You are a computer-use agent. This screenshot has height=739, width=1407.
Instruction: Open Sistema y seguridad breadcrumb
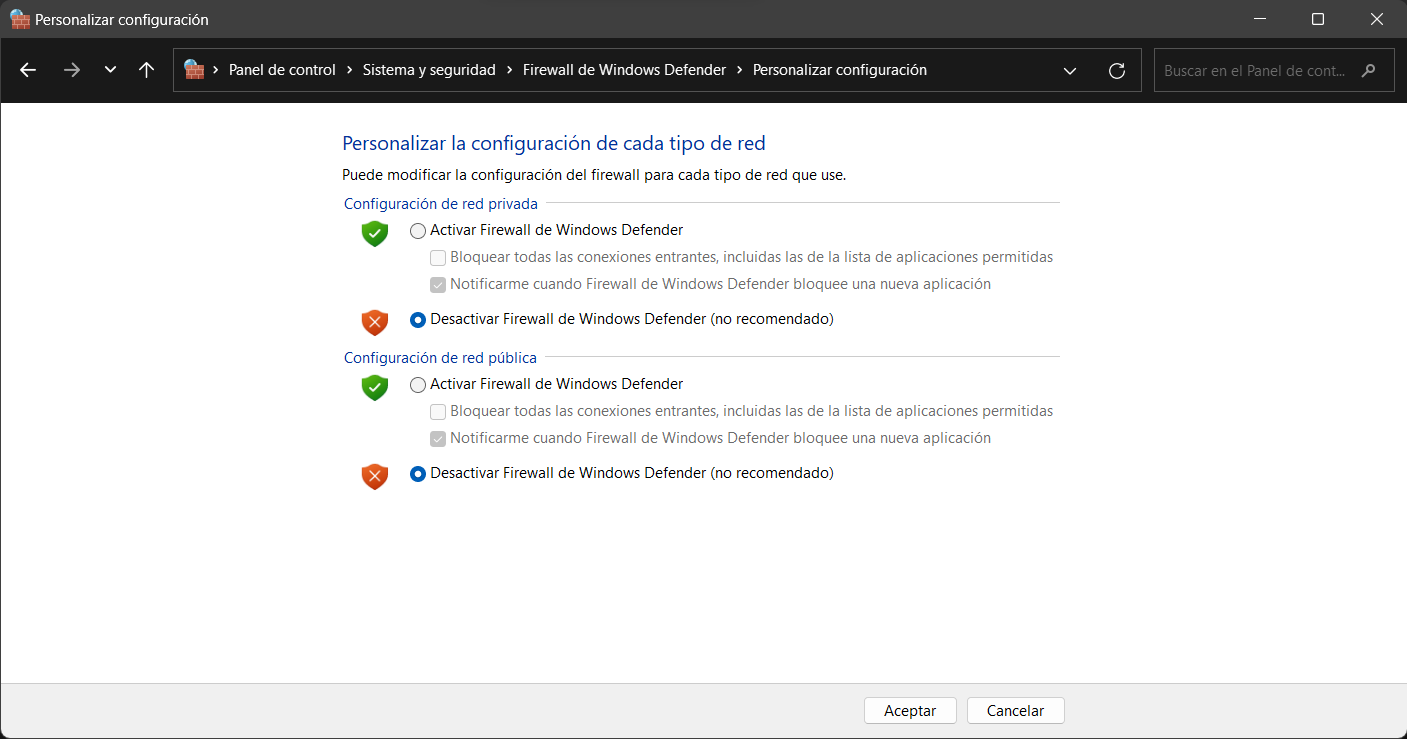click(x=429, y=70)
